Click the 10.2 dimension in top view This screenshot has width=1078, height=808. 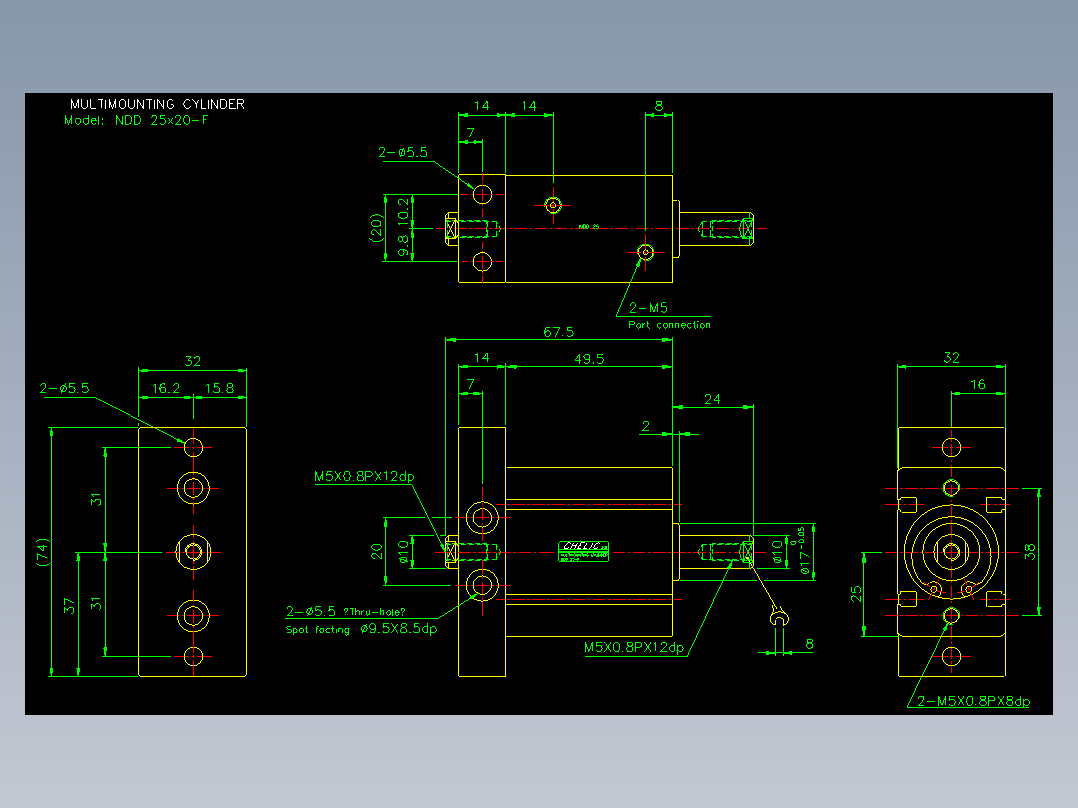pyautogui.click(x=404, y=210)
